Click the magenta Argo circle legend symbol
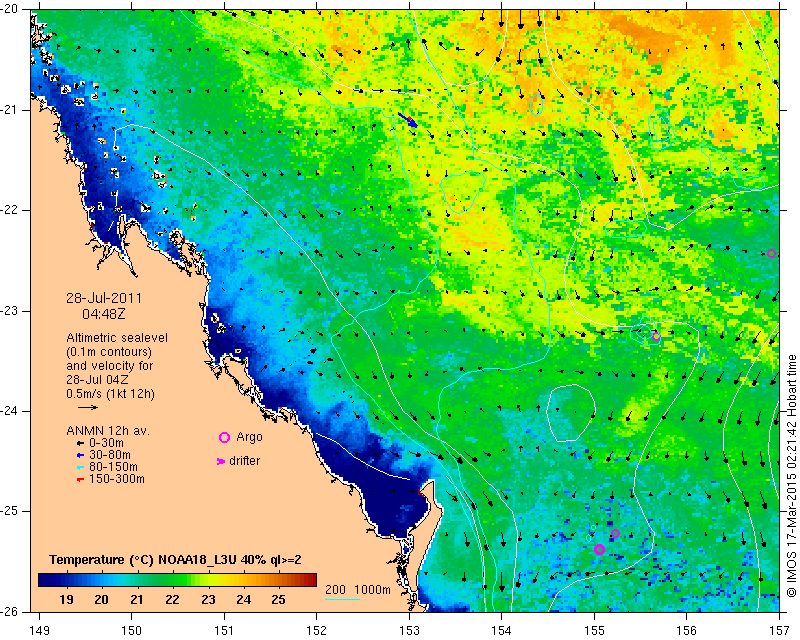800x640 pixels. (x=224, y=437)
